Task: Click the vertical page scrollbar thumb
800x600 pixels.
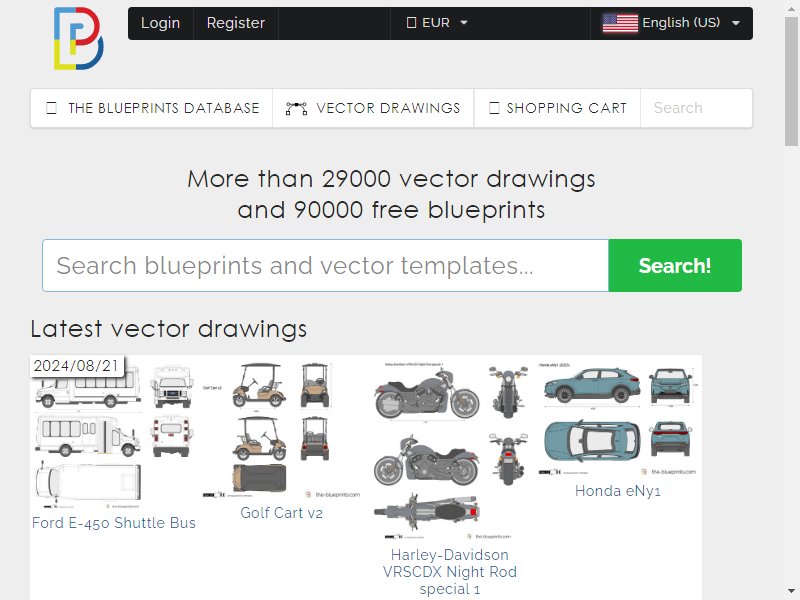Action: point(792,82)
